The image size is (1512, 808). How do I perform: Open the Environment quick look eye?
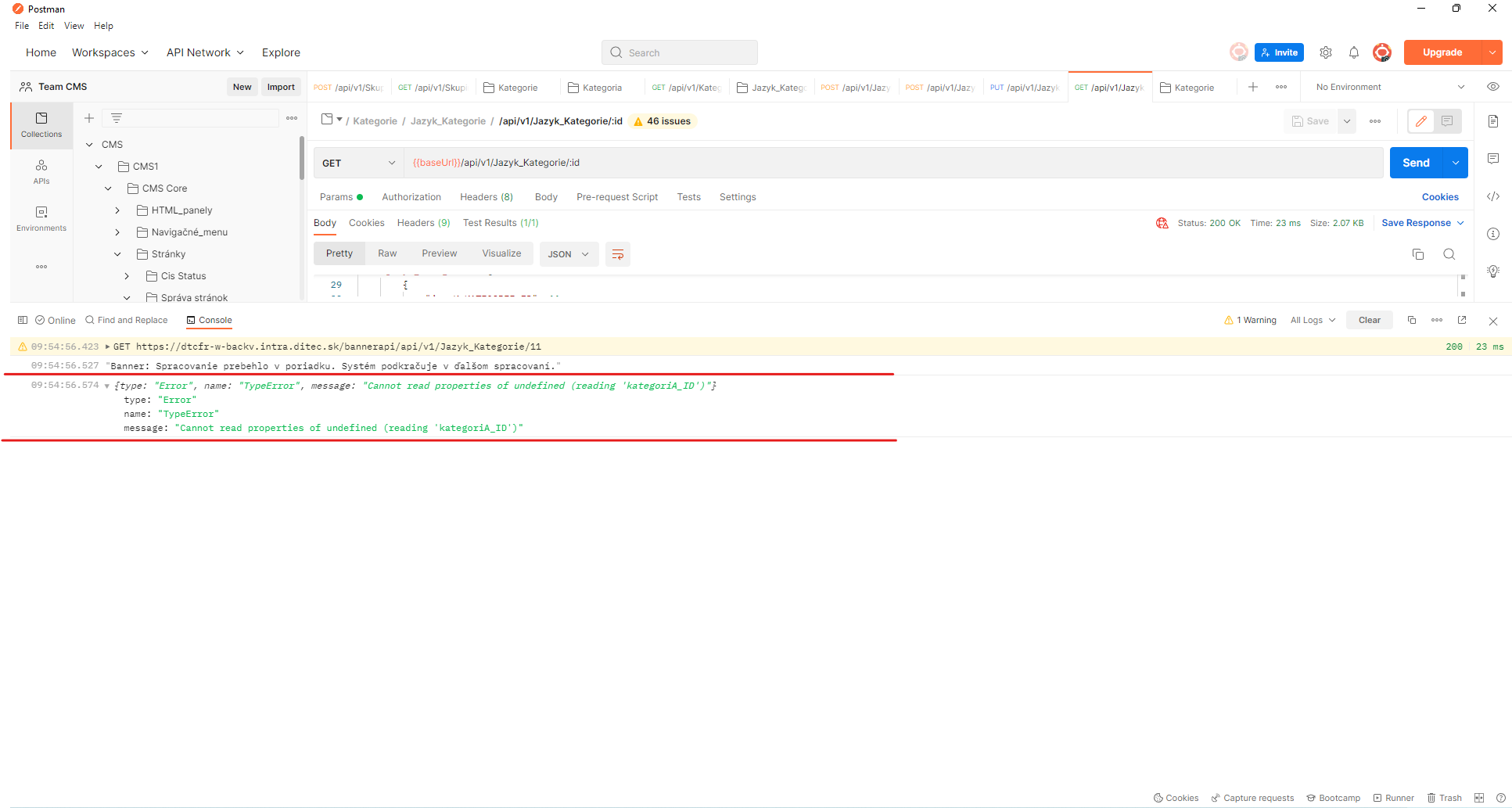pyautogui.click(x=1492, y=87)
